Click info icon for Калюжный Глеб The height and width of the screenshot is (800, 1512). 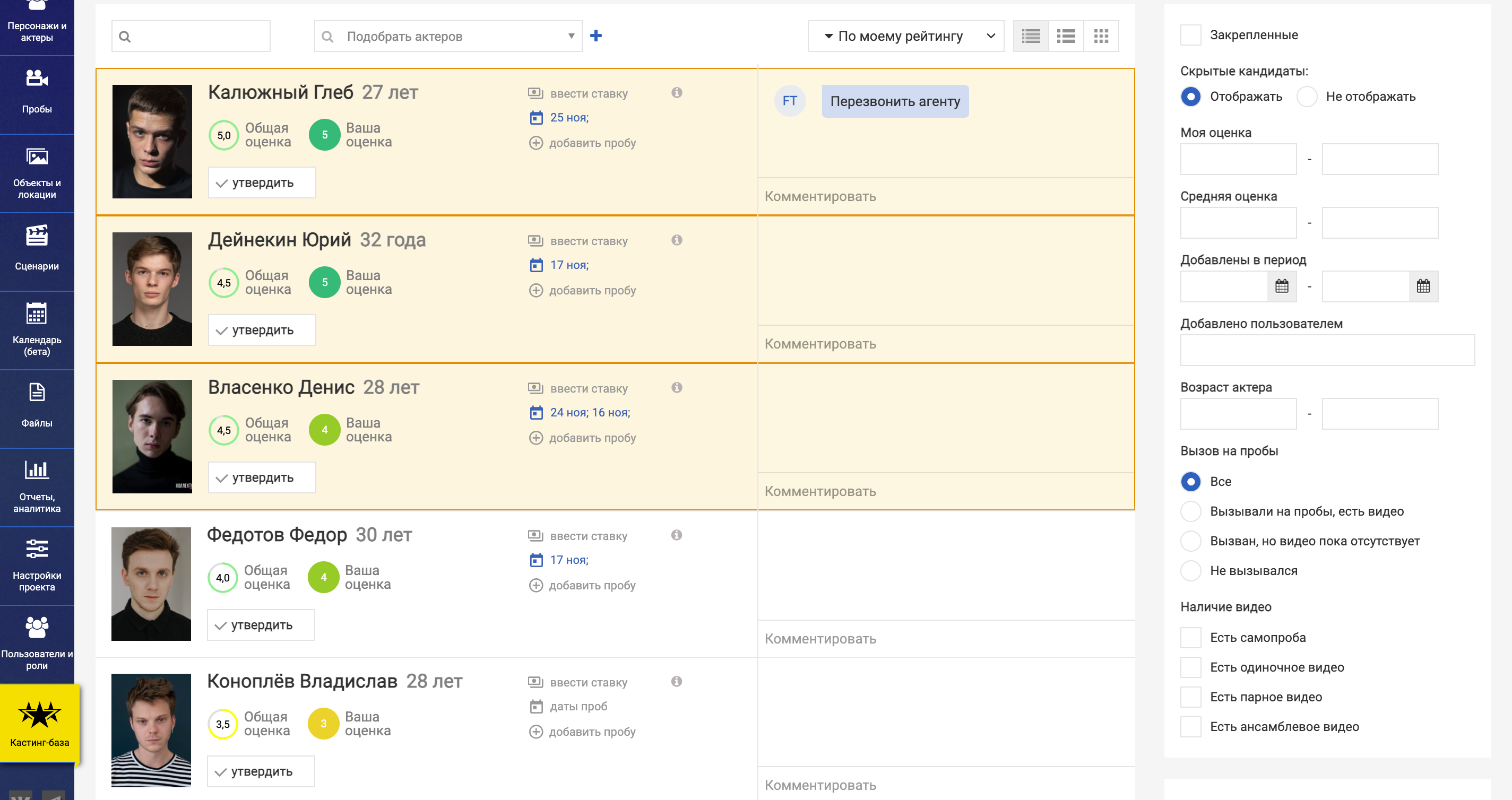pyautogui.click(x=677, y=93)
